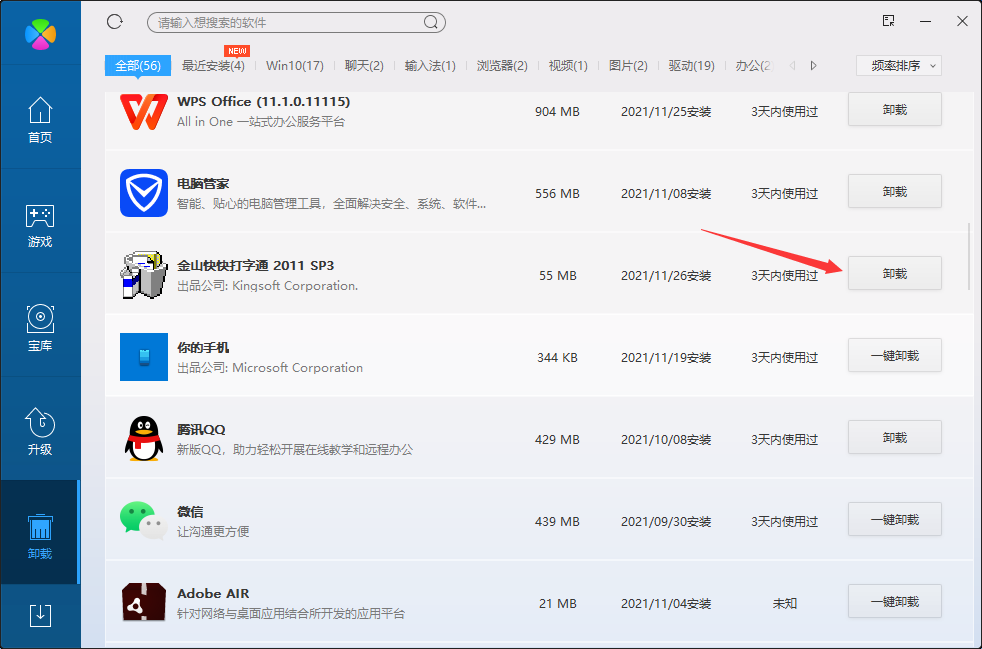Uninstall 腾讯QQ with 卸载 button
The width and height of the screenshot is (982, 649).
[895, 438]
